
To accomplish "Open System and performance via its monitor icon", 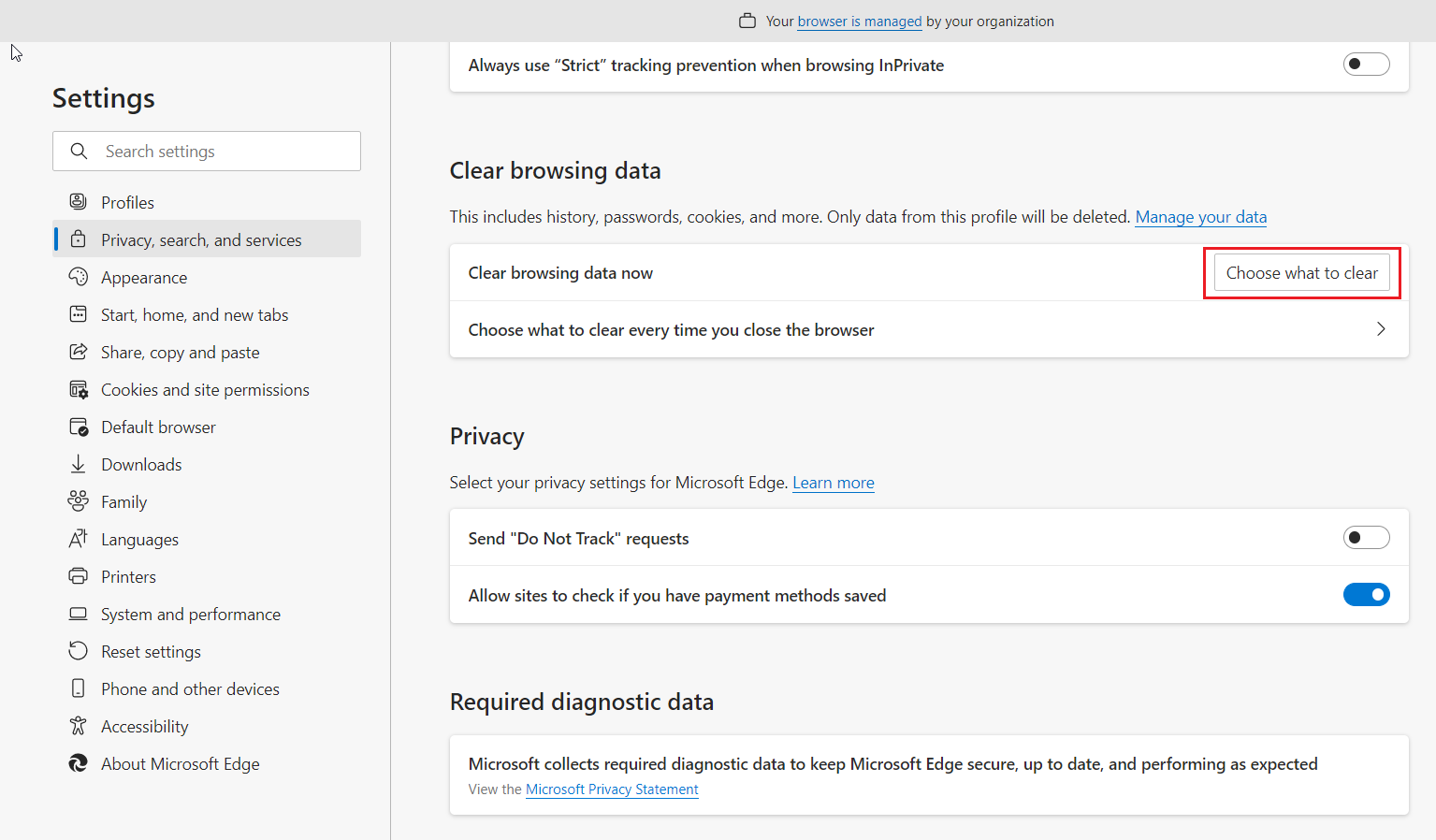I will (79, 614).
